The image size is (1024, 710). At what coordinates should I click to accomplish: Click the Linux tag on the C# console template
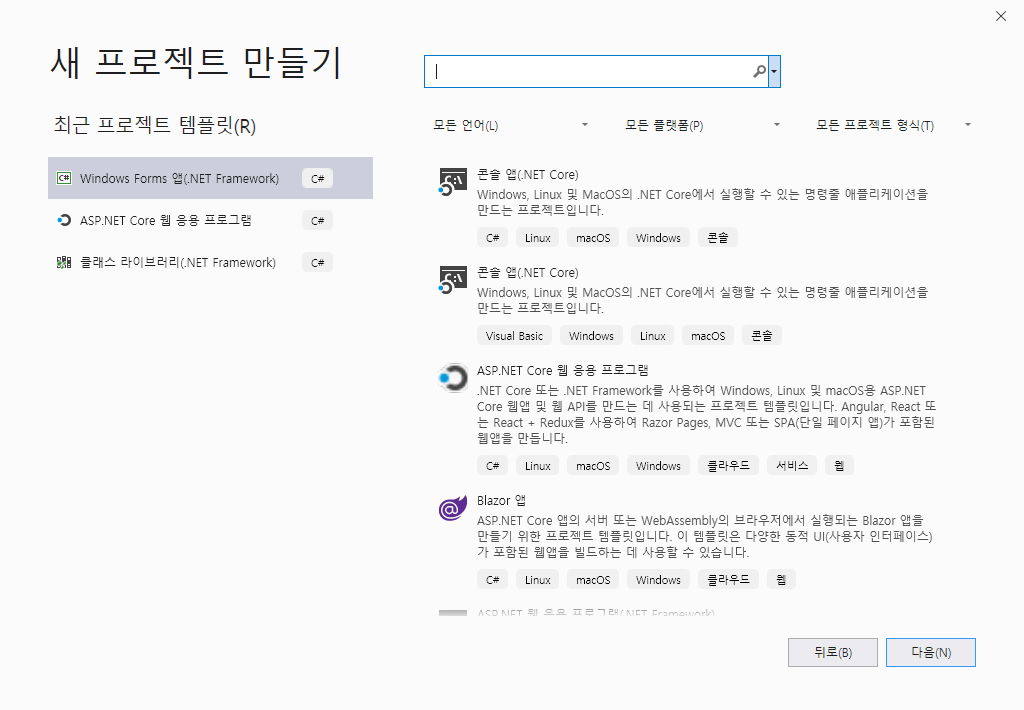537,238
